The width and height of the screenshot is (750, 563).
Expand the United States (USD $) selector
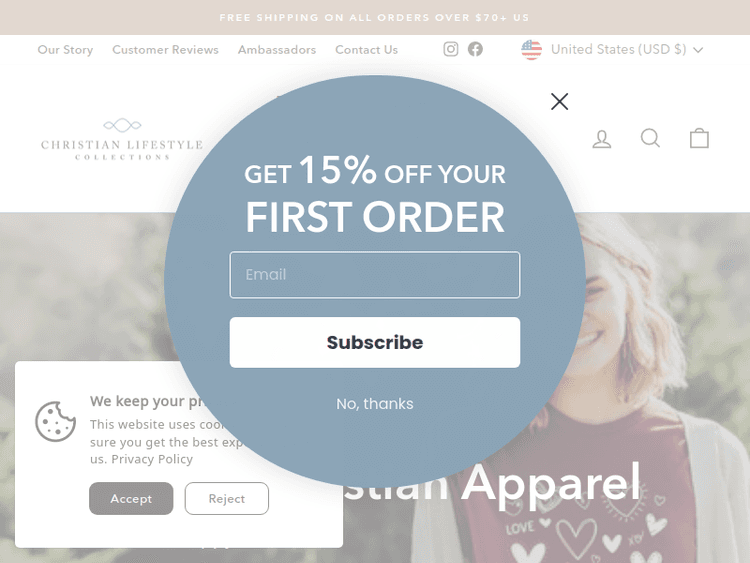coord(612,50)
